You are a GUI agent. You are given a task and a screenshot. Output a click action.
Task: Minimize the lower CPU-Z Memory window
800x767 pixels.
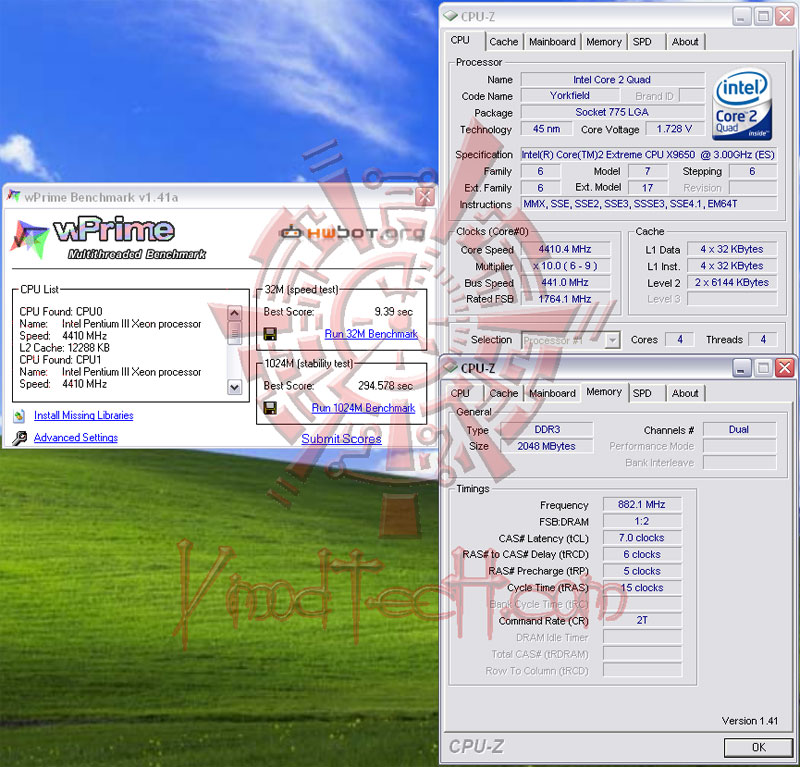click(x=742, y=367)
